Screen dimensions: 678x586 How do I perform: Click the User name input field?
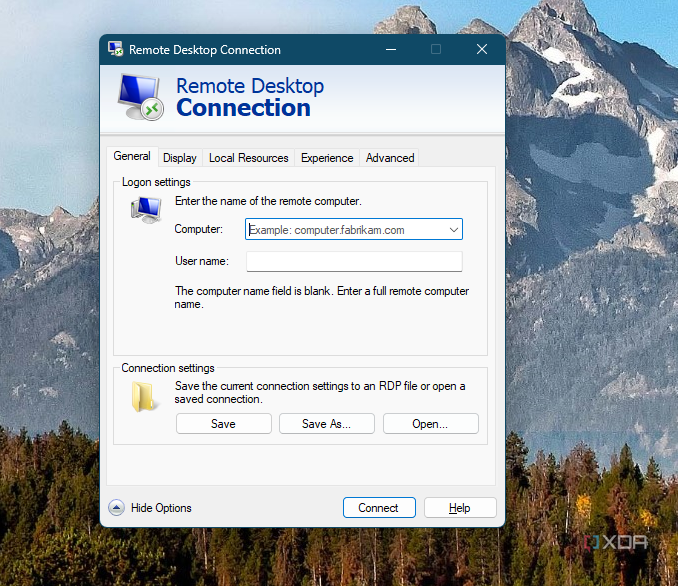pos(354,262)
